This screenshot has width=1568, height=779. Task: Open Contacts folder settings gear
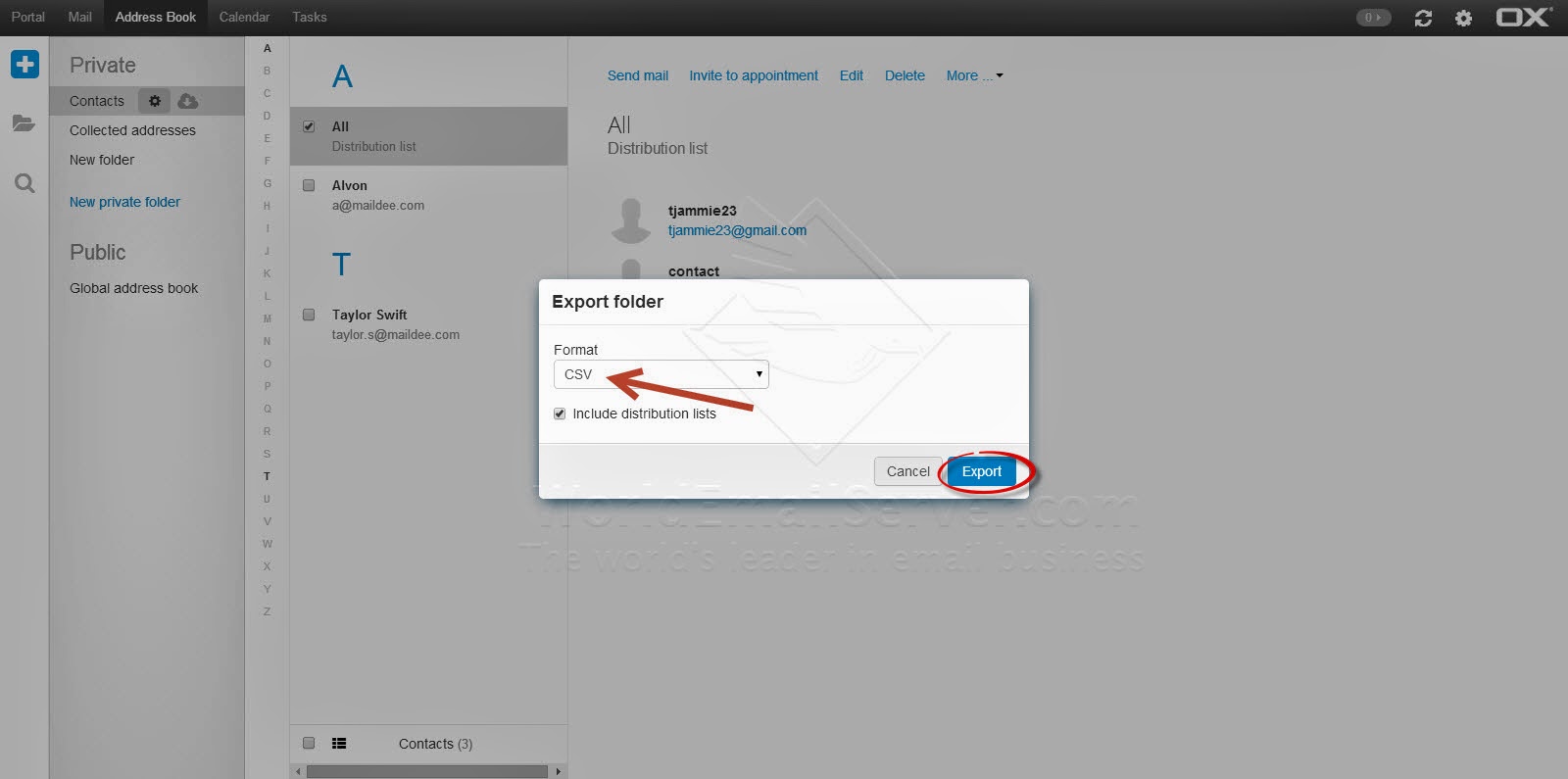[x=154, y=101]
